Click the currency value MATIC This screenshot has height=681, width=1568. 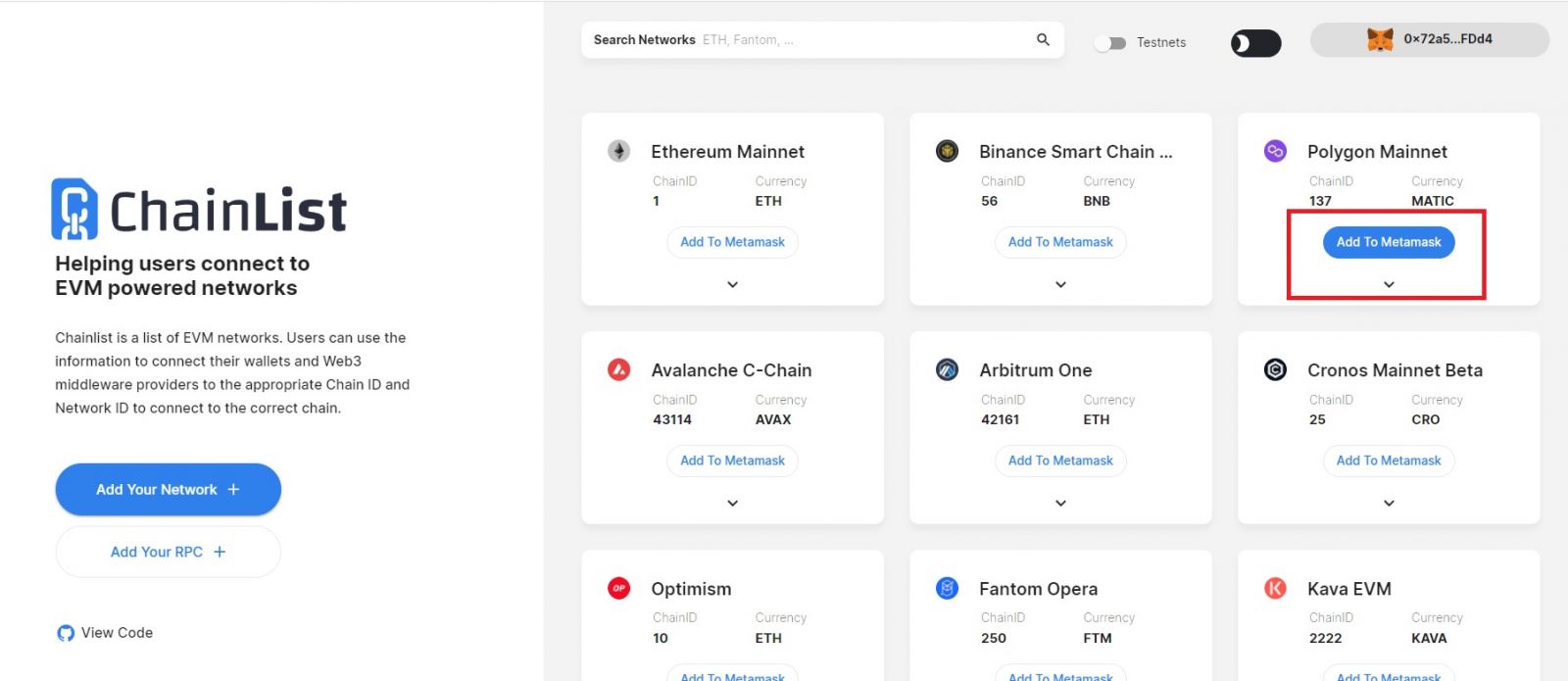pos(1433,201)
